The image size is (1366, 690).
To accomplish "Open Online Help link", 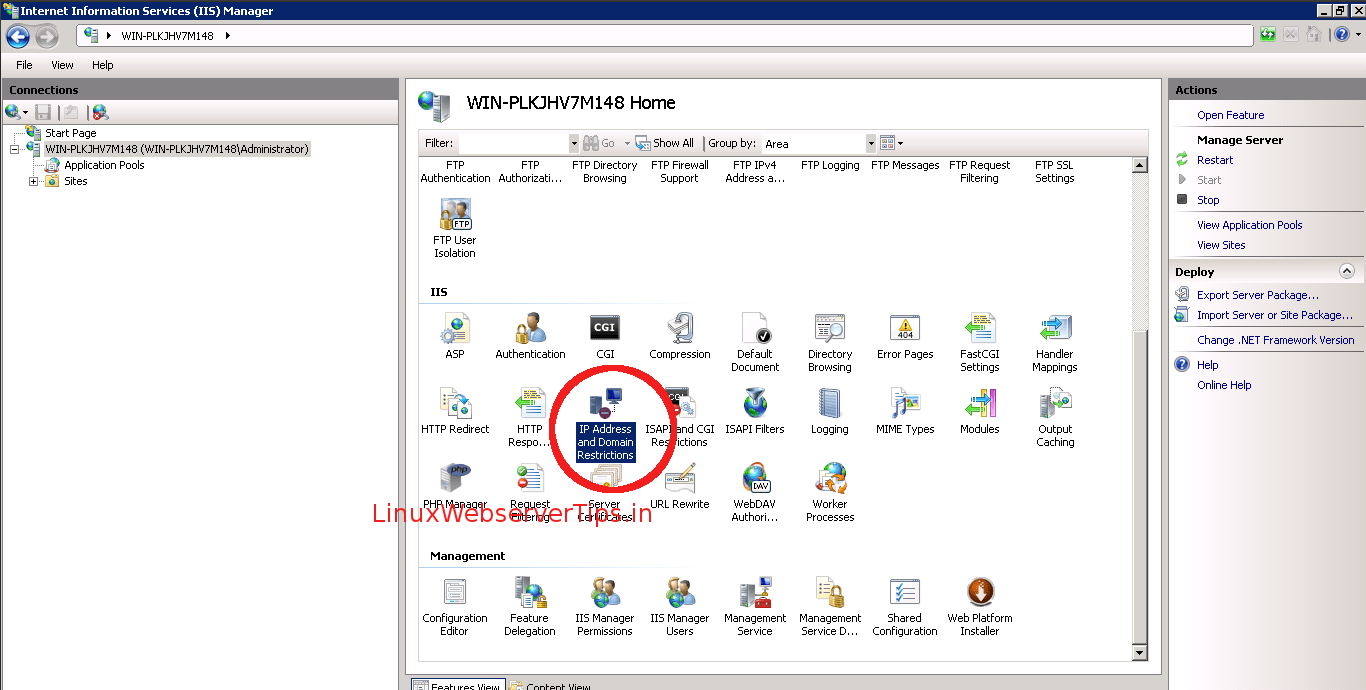I will [1224, 385].
